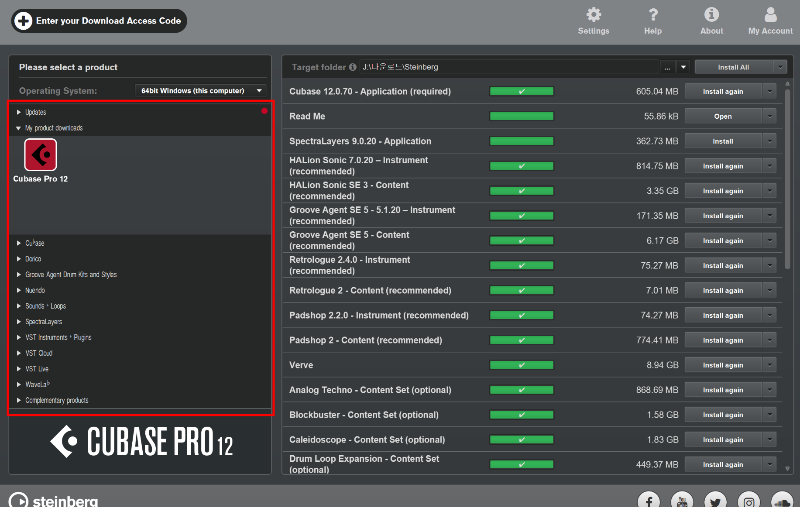Screen dimensions: 800x507
Task: Click Install again for Analog Techno Content Set
Action: coord(723,390)
